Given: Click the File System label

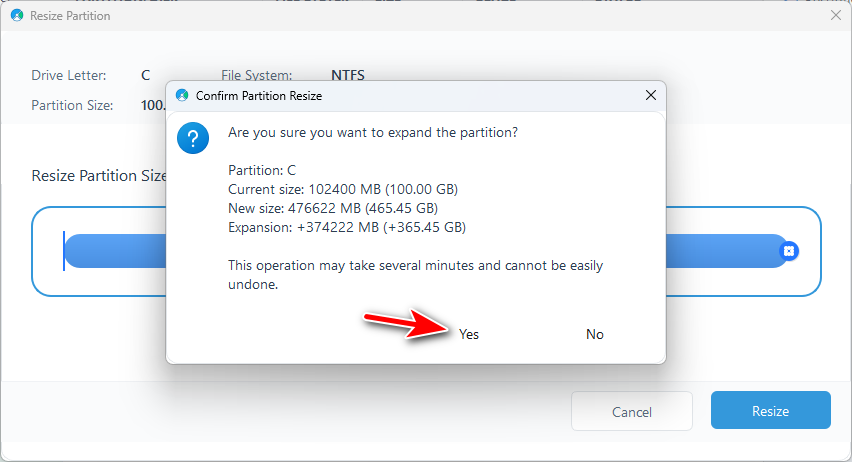Looking at the screenshot, I should coord(256,75).
